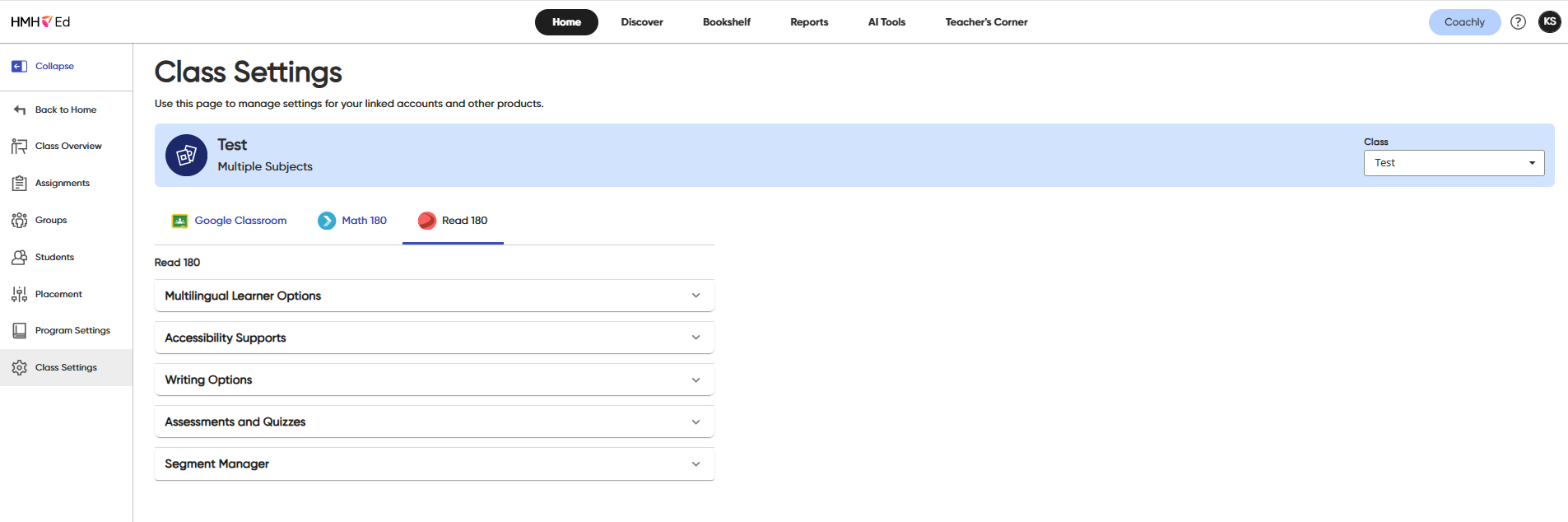The image size is (1568, 522).
Task: Open Groups label in sidebar
Action: 51,220
